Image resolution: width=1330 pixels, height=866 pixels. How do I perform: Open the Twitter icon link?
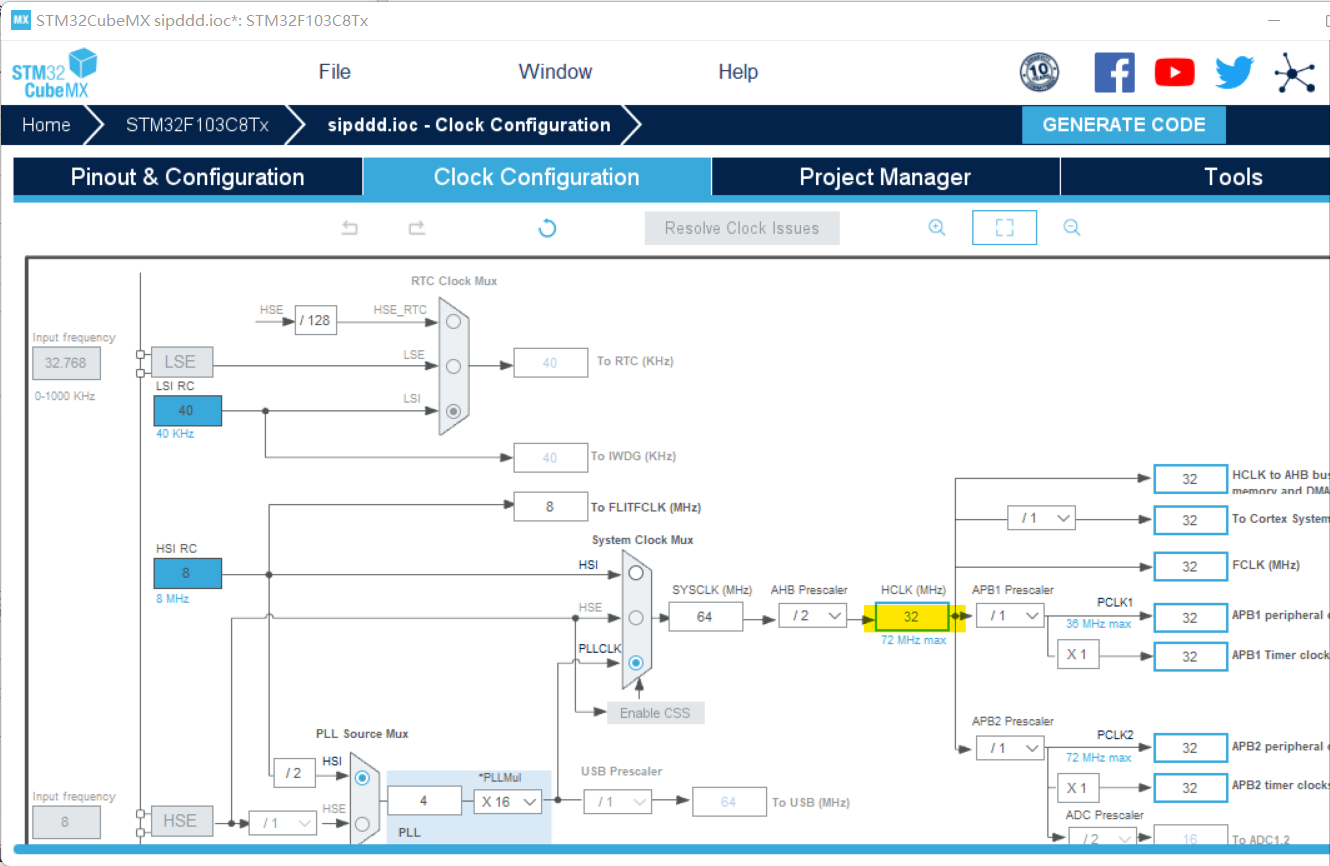(x=1234, y=73)
